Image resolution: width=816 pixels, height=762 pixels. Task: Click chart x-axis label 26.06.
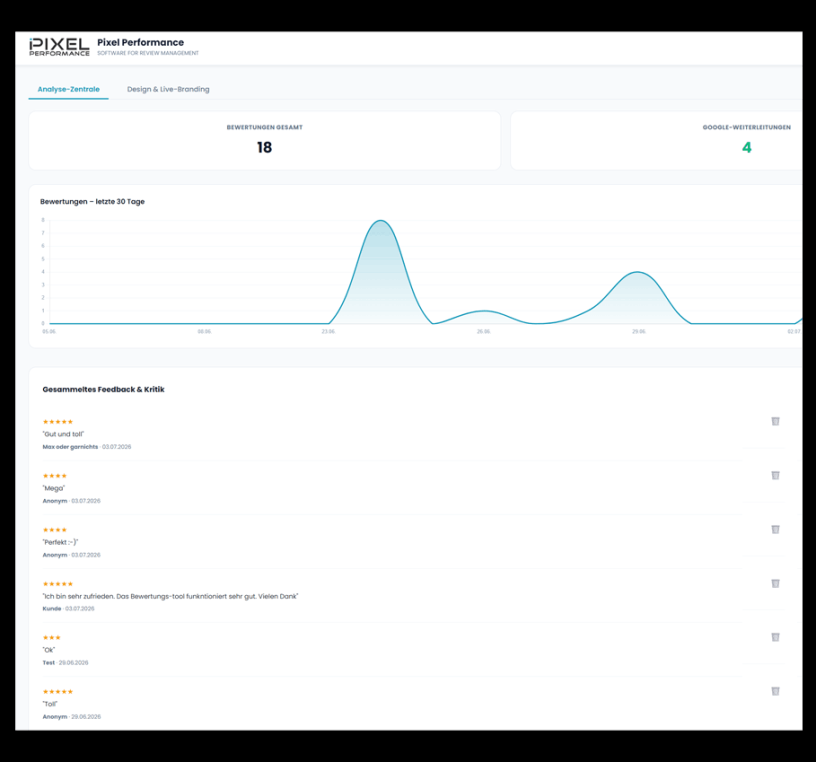pyautogui.click(x=483, y=332)
